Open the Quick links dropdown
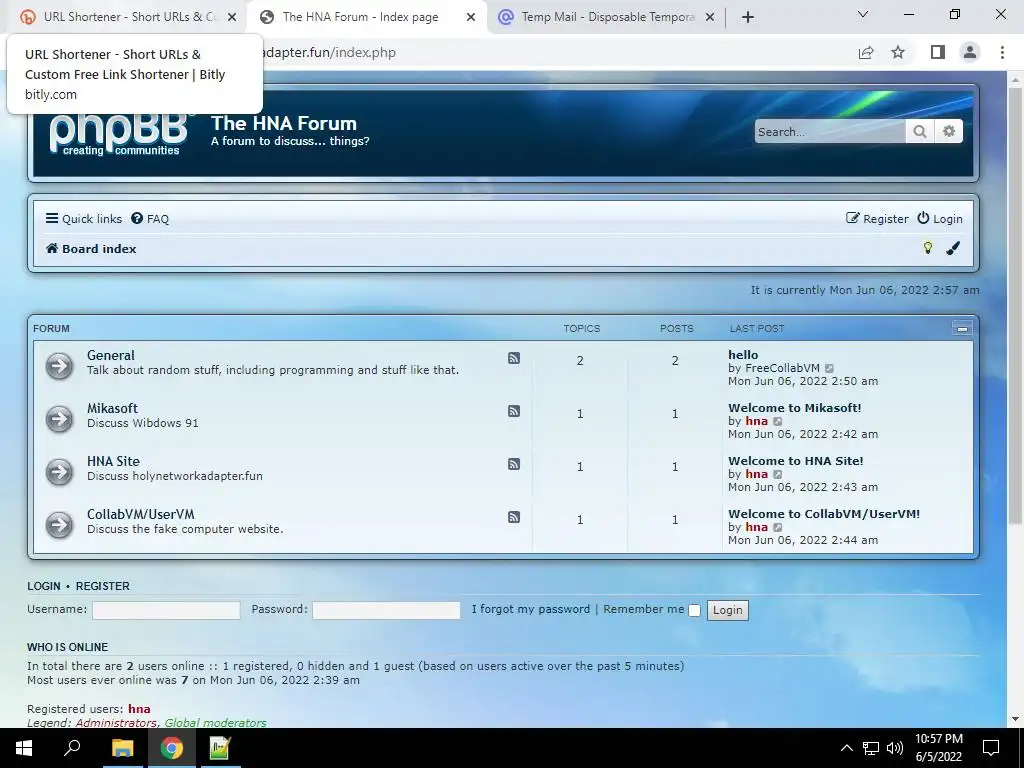The width and height of the screenshot is (1024, 768). coord(84,219)
